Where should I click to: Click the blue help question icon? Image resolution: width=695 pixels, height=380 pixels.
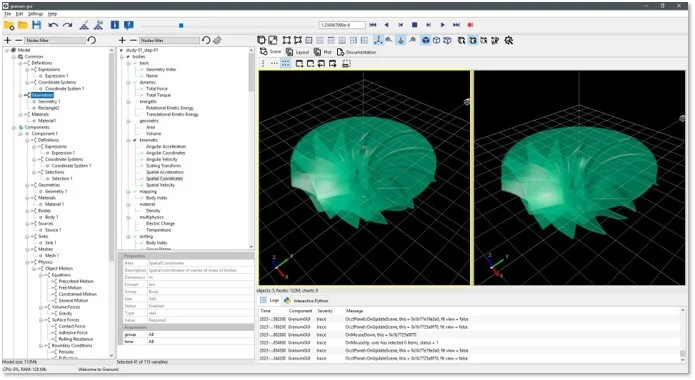pyautogui.click(x=129, y=25)
